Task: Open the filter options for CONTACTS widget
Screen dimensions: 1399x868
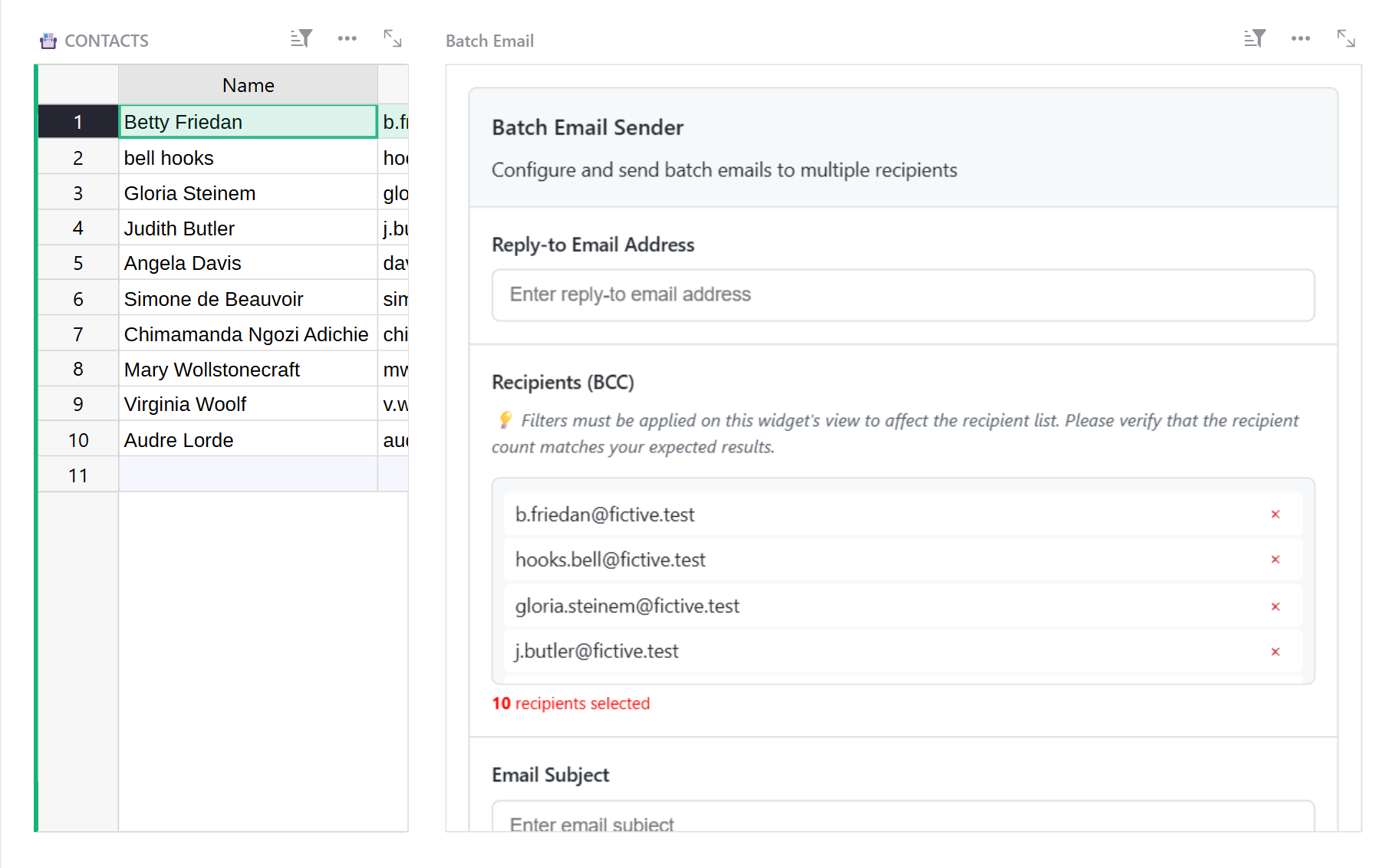Action: pyautogui.click(x=301, y=38)
